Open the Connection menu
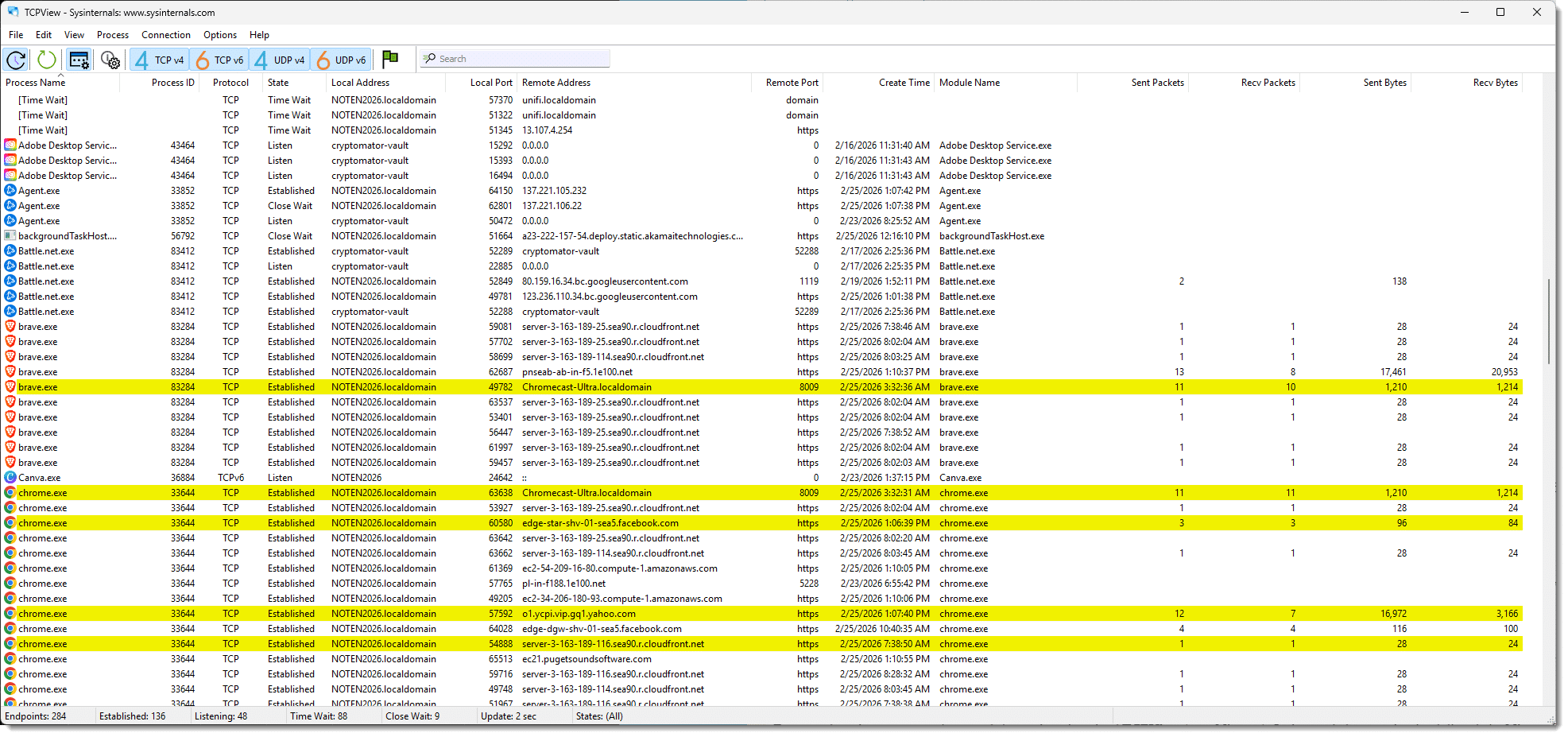Image resolution: width=1568 pixels, height=737 pixels. pyautogui.click(x=165, y=35)
